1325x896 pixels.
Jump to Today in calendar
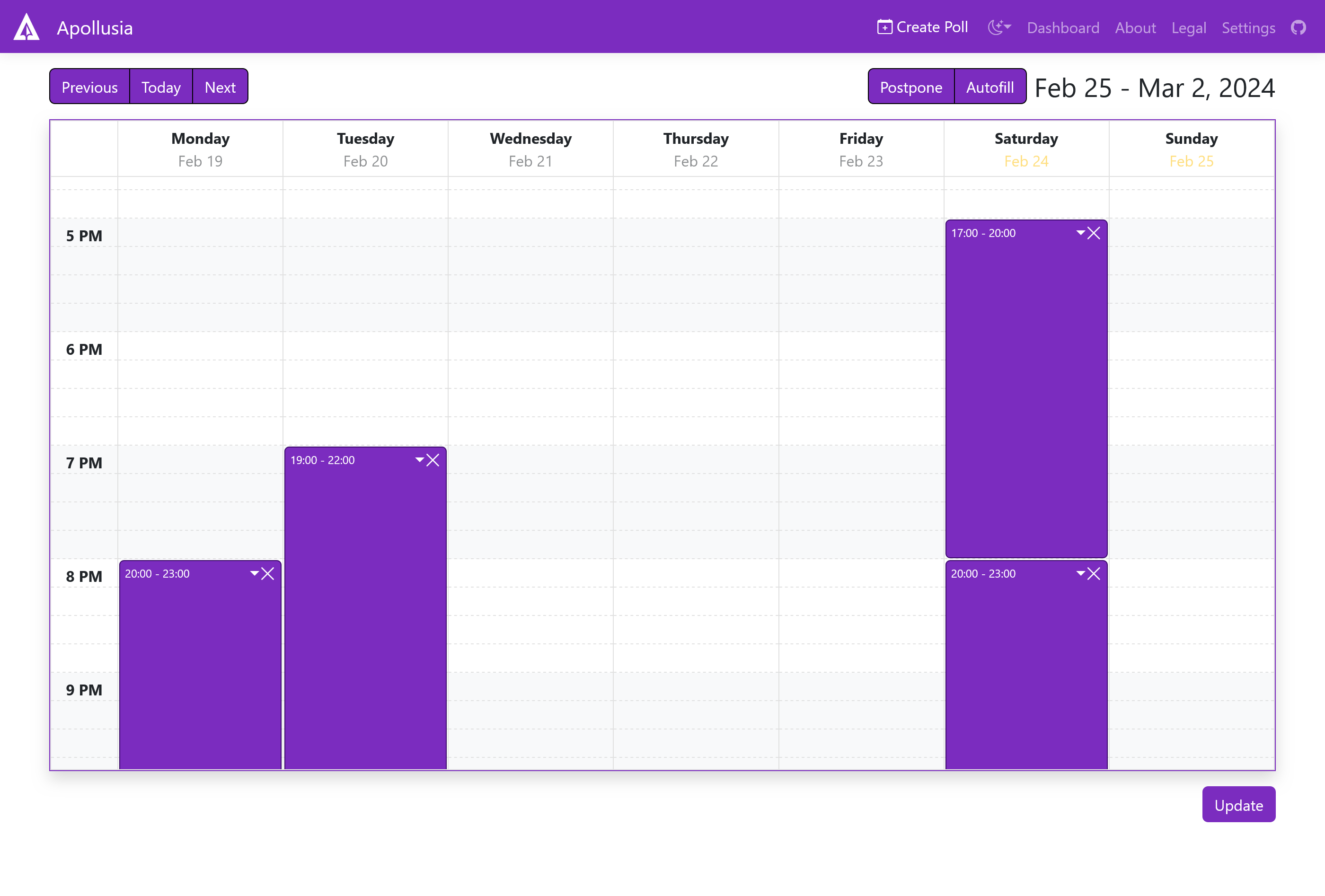point(161,87)
